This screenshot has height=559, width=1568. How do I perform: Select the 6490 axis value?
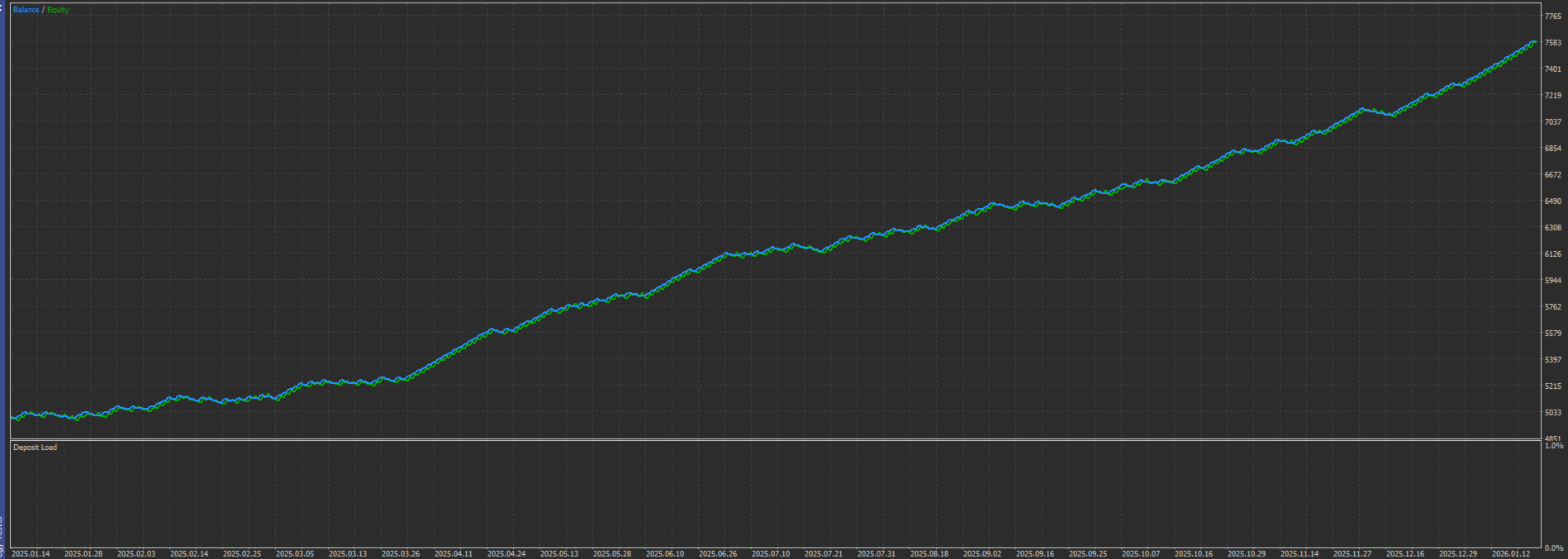click(1553, 201)
